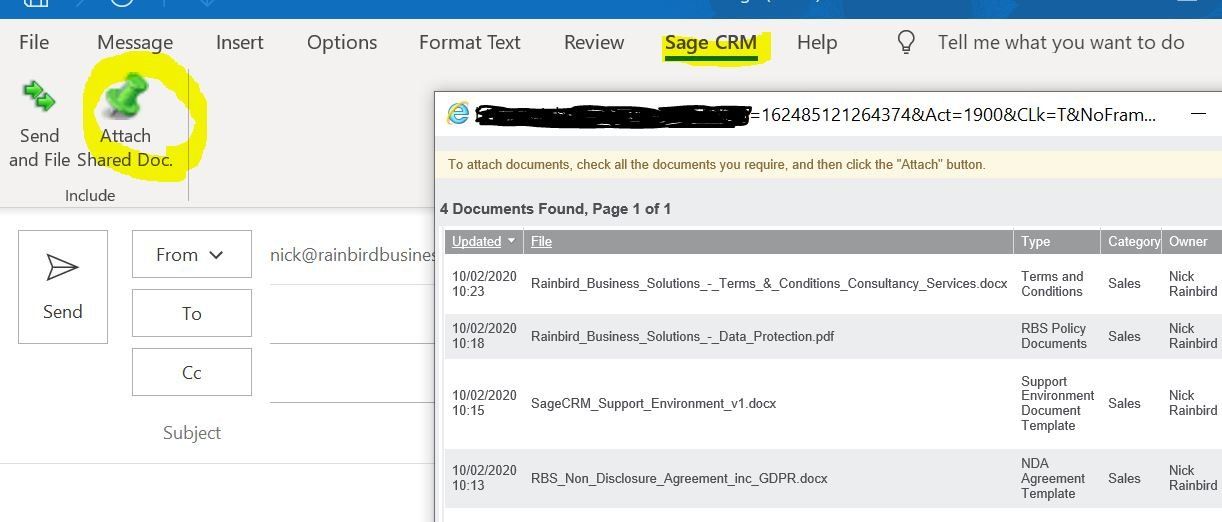Select Terms_&_Conditions_Consultancy_Services.docx file row
This screenshot has width=1222, height=522.
point(769,283)
